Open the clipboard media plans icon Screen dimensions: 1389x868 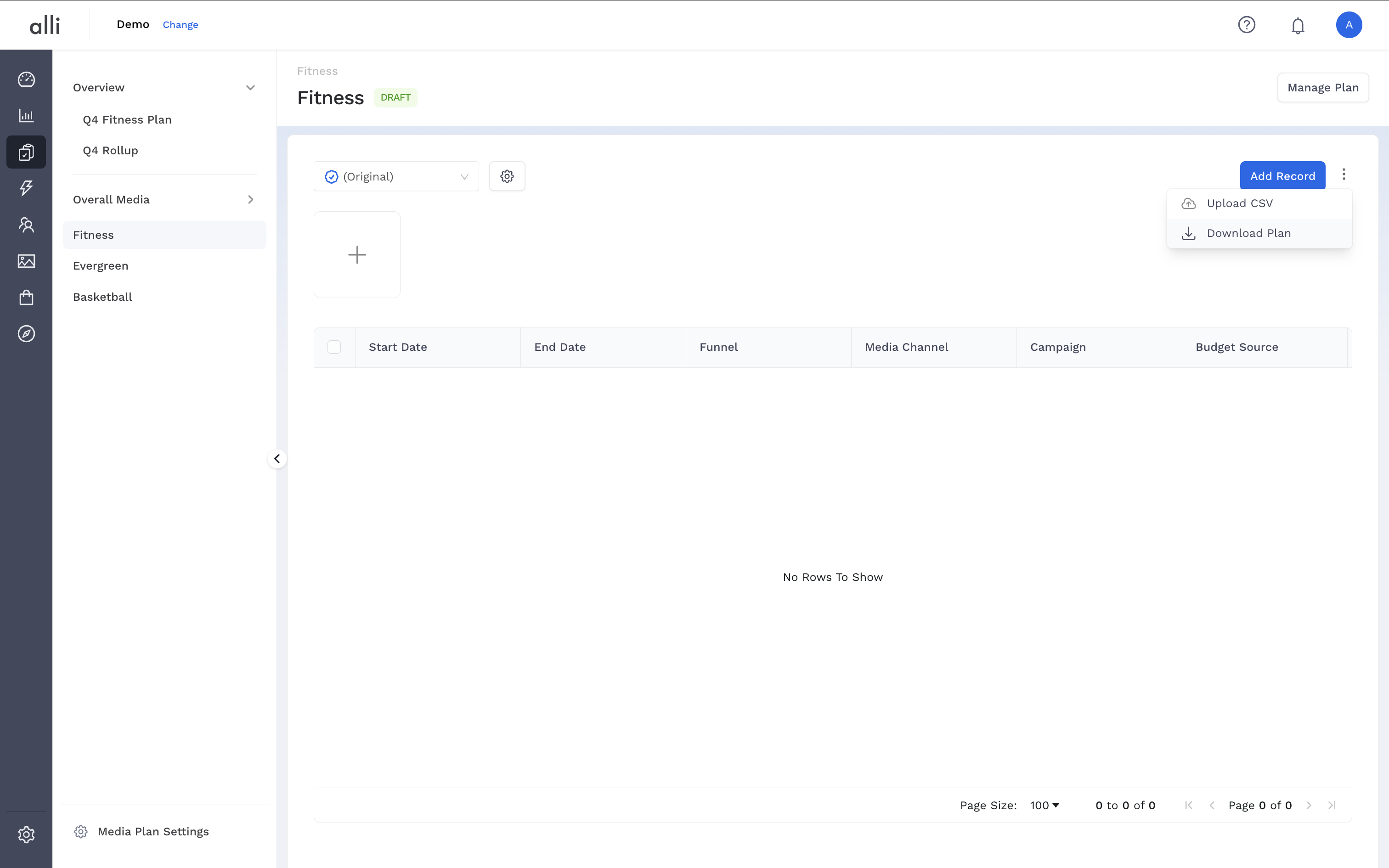coord(26,152)
